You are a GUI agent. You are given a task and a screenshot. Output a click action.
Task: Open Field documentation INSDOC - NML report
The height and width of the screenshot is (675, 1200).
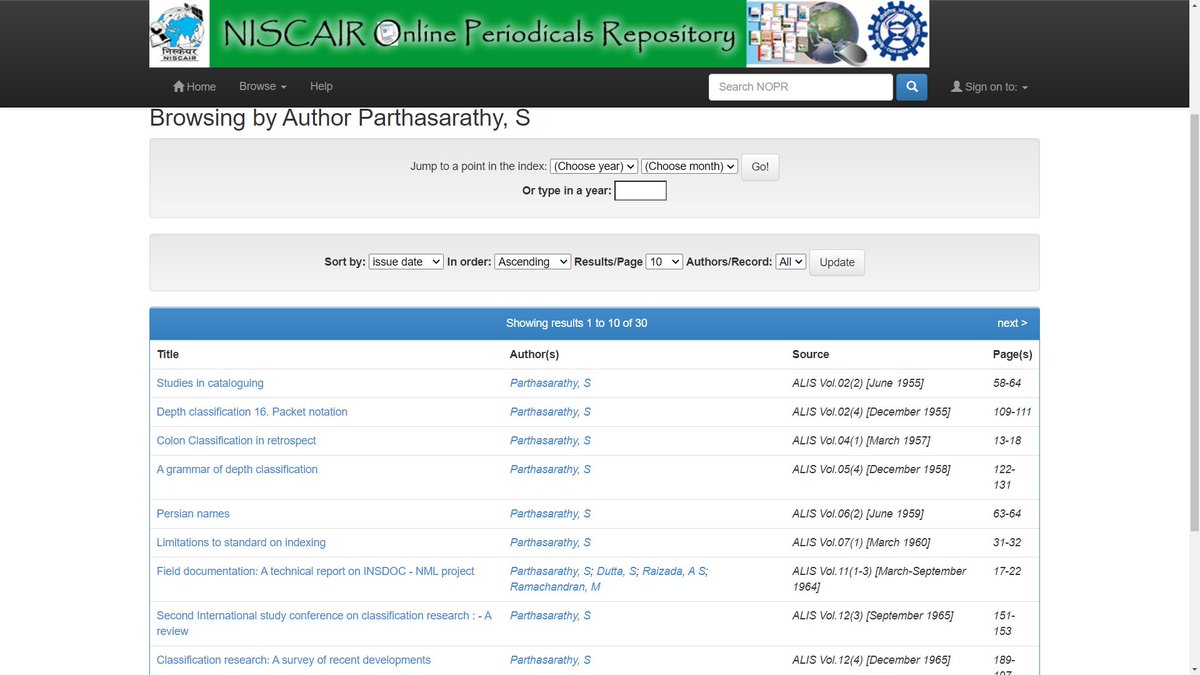click(316, 572)
